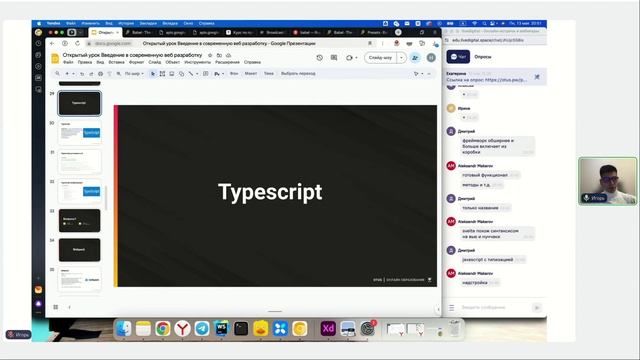This screenshot has height=360, width=640.
Task: Click the presenter video thumbnail
Action: (608, 181)
